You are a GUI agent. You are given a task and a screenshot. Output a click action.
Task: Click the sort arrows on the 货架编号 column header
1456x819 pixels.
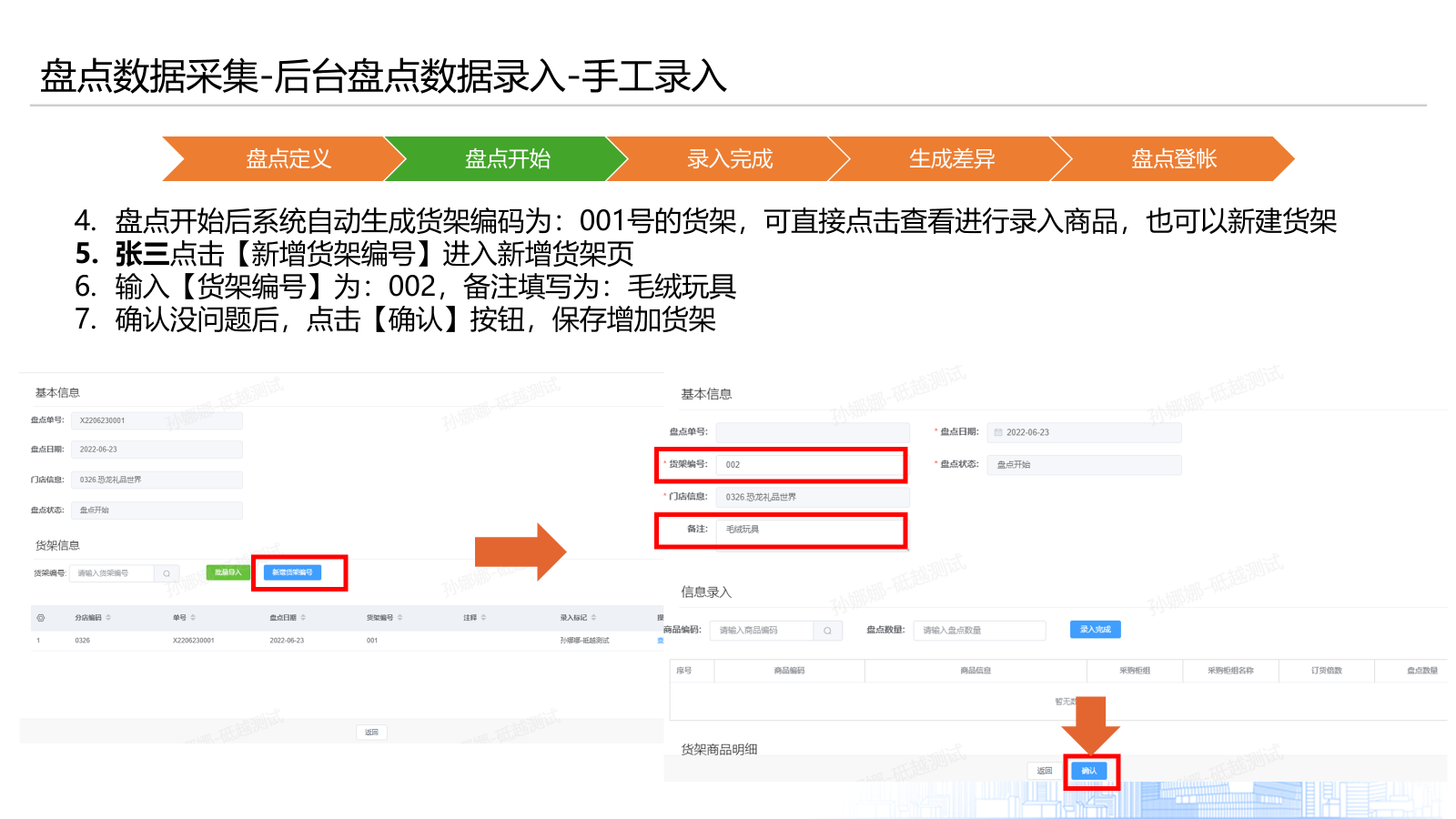coord(399,618)
